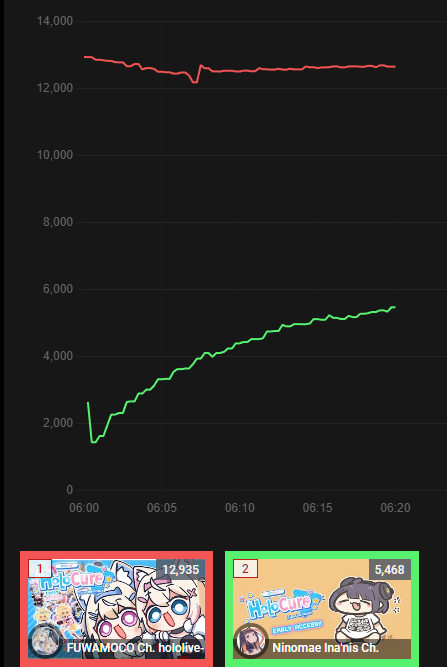The width and height of the screenshot is (447, 667).
Task: Select the rank 1 badge on FUWAMOCO card
Action: (40, 569)
